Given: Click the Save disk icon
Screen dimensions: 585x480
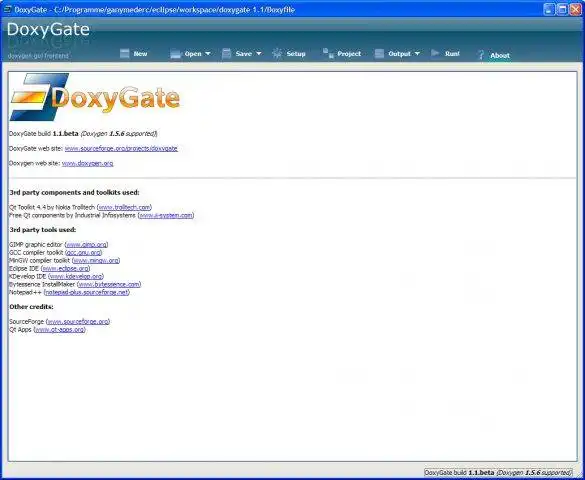Looking at the screenshot, I should point(226,54).
